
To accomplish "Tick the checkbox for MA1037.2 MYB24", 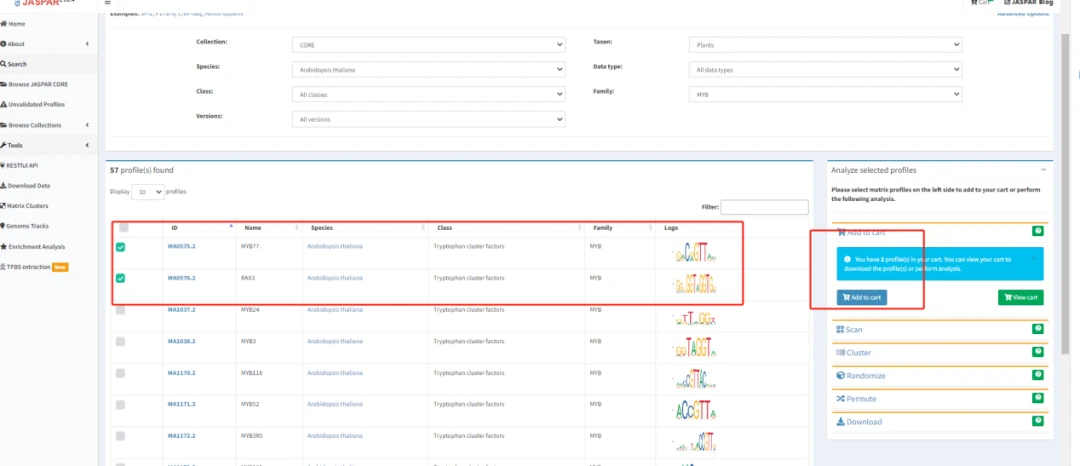I will tap(121, 310).
